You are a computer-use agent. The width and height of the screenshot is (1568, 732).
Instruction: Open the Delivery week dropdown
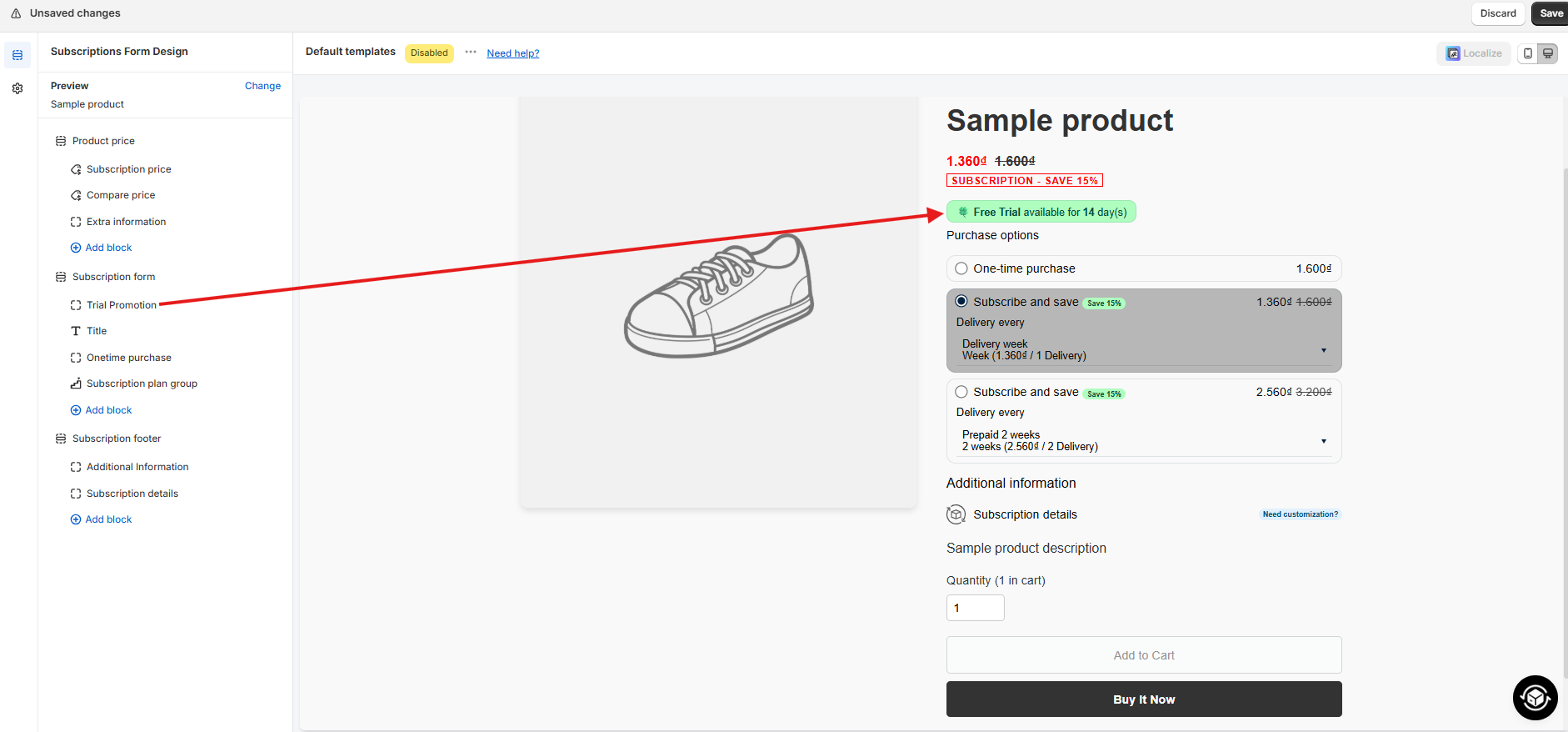1143,350
